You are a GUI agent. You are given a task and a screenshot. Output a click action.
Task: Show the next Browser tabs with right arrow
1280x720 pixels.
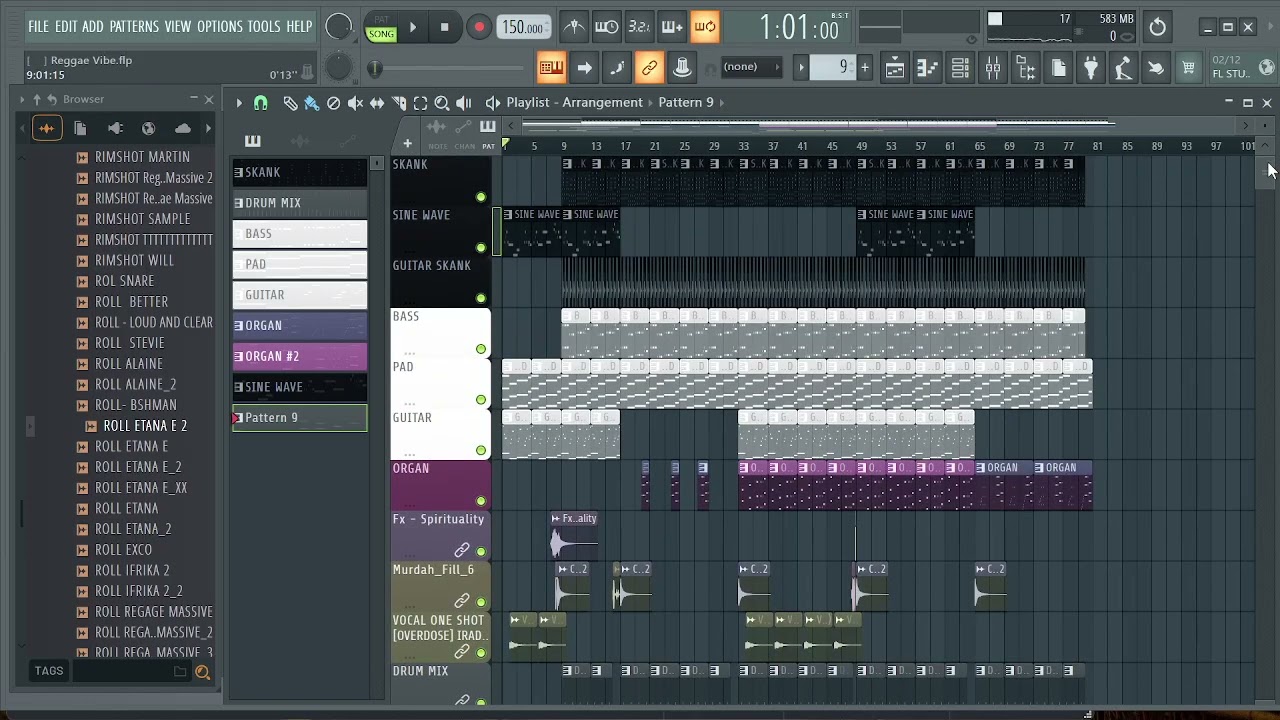click(x=208, y=128)
